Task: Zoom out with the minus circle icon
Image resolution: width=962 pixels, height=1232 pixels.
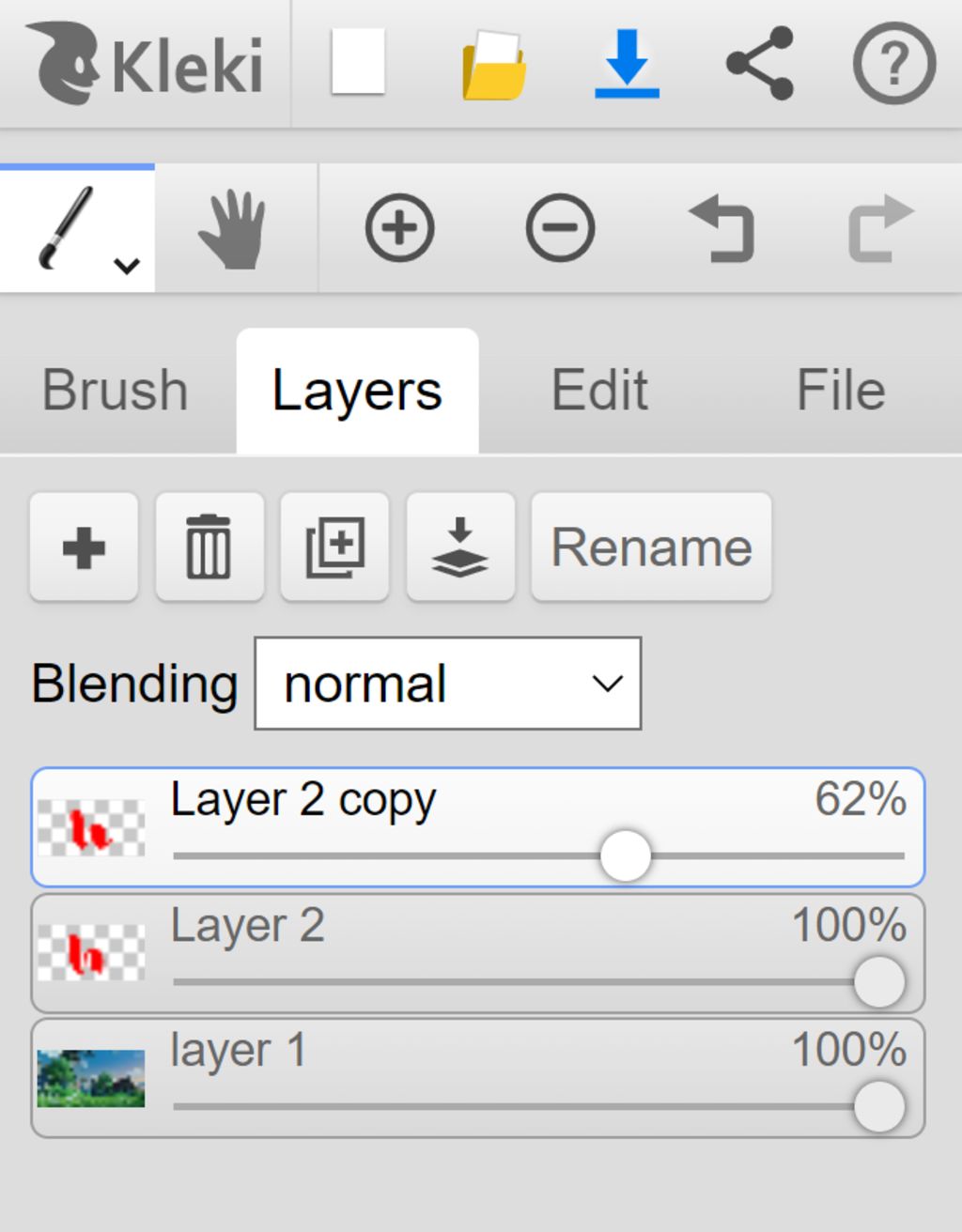Action: pos(560,228)
